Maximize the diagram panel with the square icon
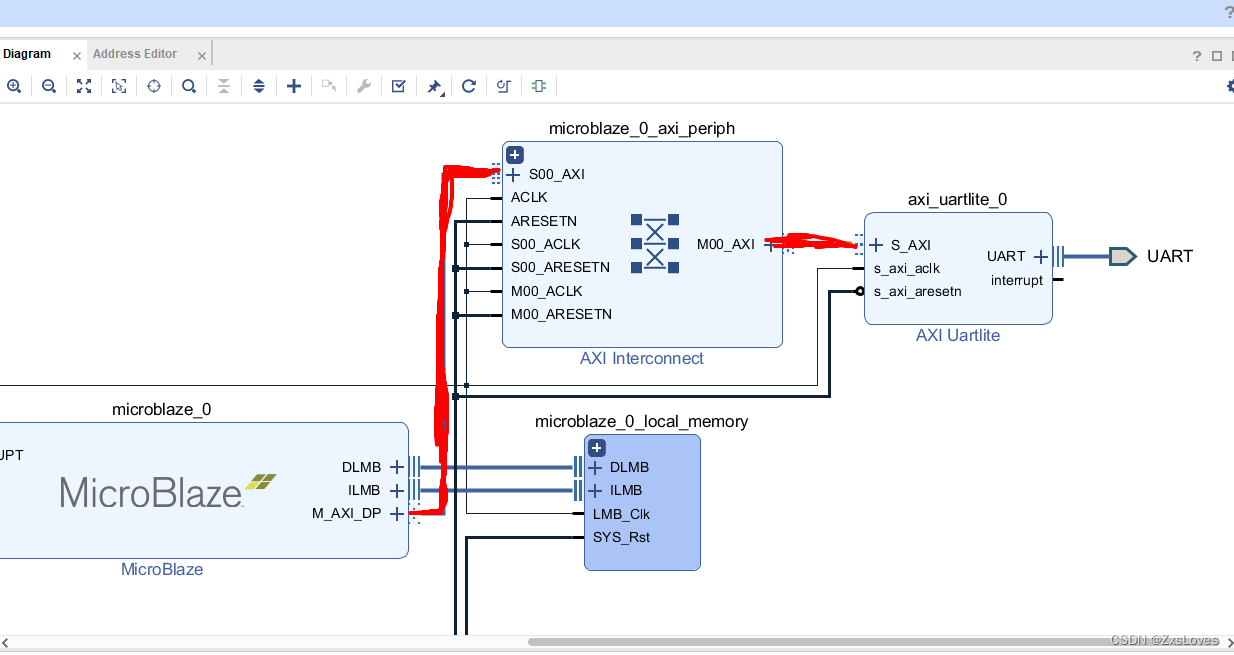This screenshot has width=1234, height=655. click(x=1217, y=56)
